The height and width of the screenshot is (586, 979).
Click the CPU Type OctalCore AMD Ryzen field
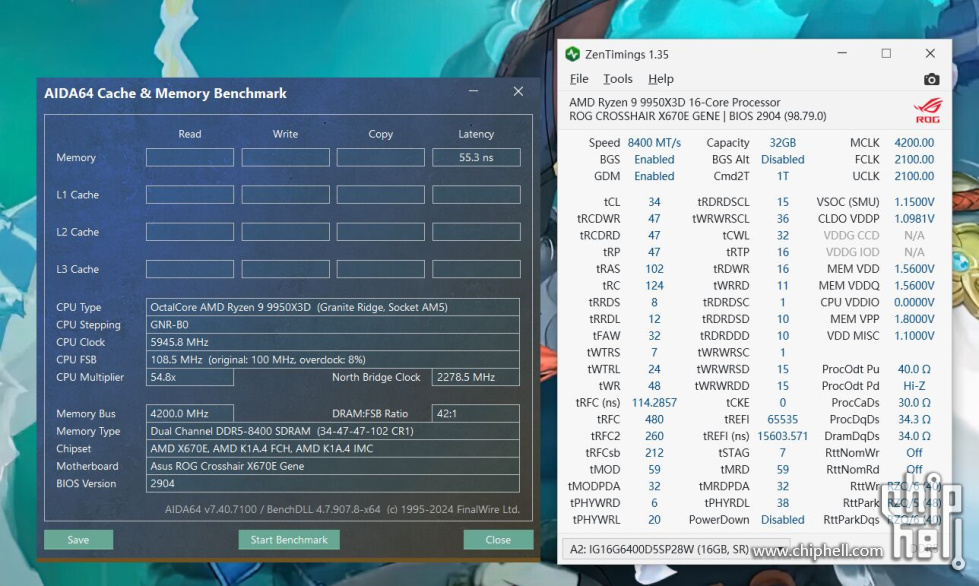point(333,307)
